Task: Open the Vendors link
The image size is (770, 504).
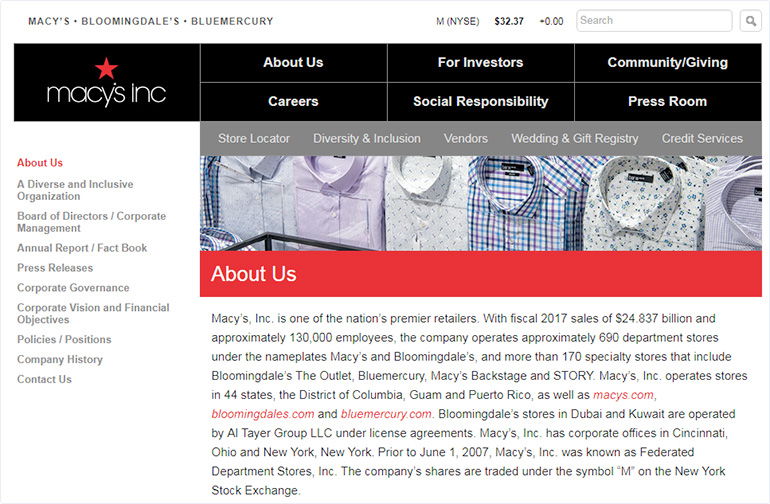Action: (466, 139)
